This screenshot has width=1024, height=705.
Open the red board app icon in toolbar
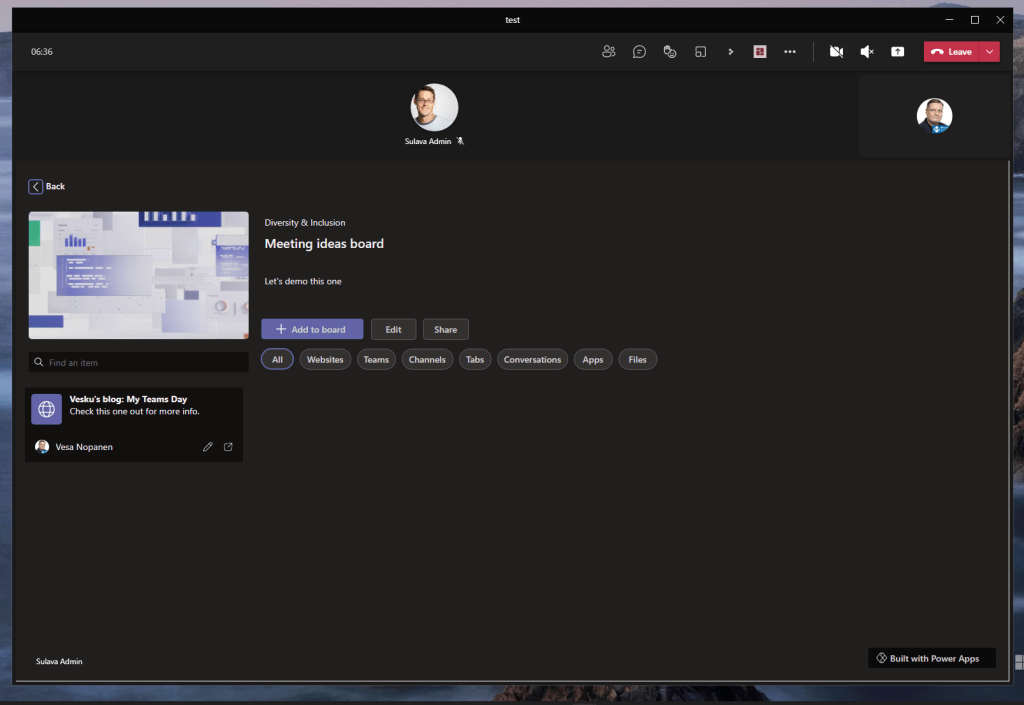760,52
